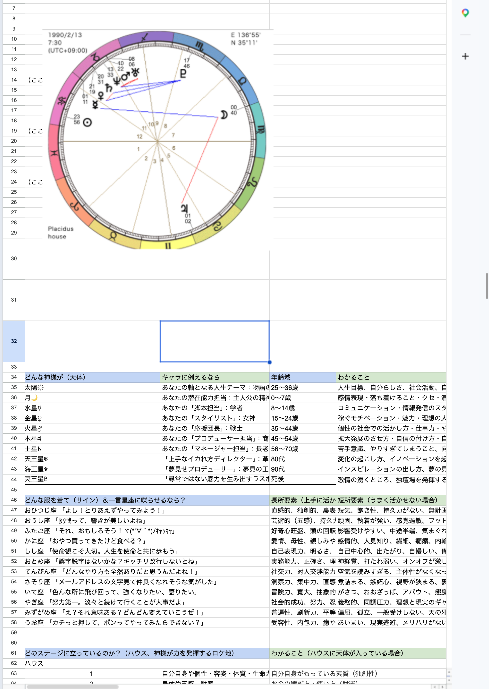Click the '年齢域' header cell
This screenshot has width=489, height=689.
(x=303, y=377)
